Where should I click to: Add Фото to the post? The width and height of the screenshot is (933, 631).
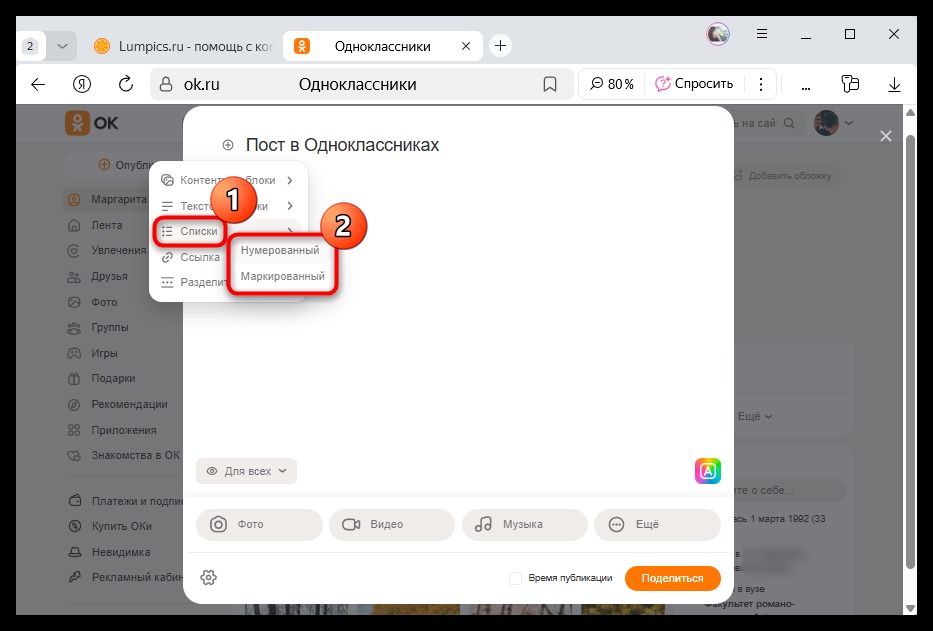[259, 524]
